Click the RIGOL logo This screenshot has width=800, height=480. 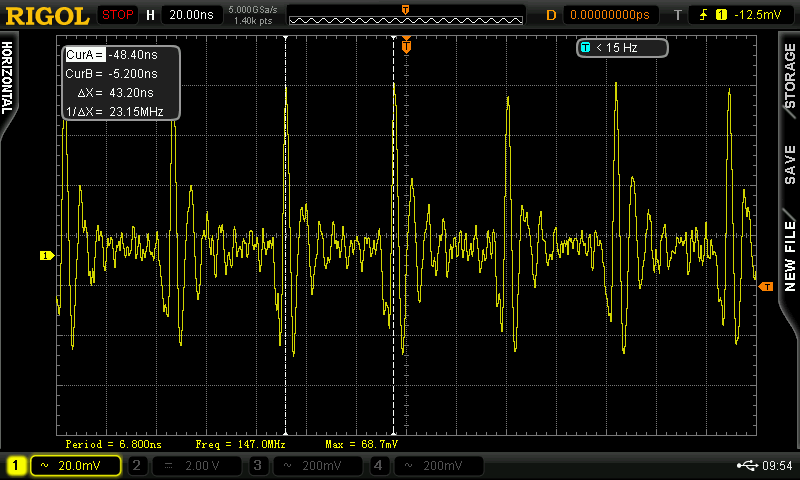coord(47,16)
